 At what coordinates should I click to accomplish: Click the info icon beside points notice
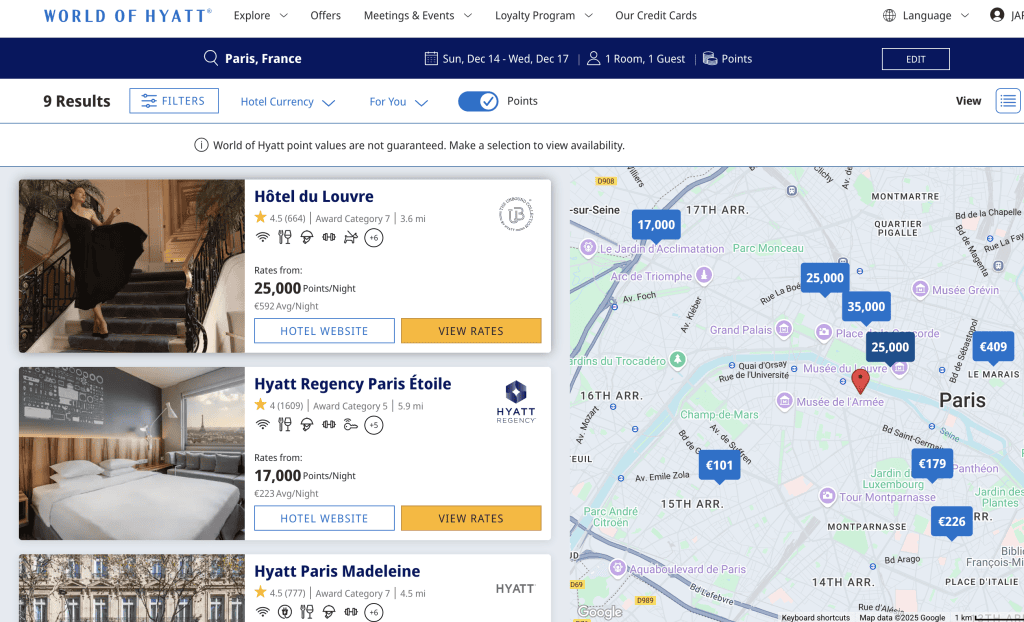201,145
